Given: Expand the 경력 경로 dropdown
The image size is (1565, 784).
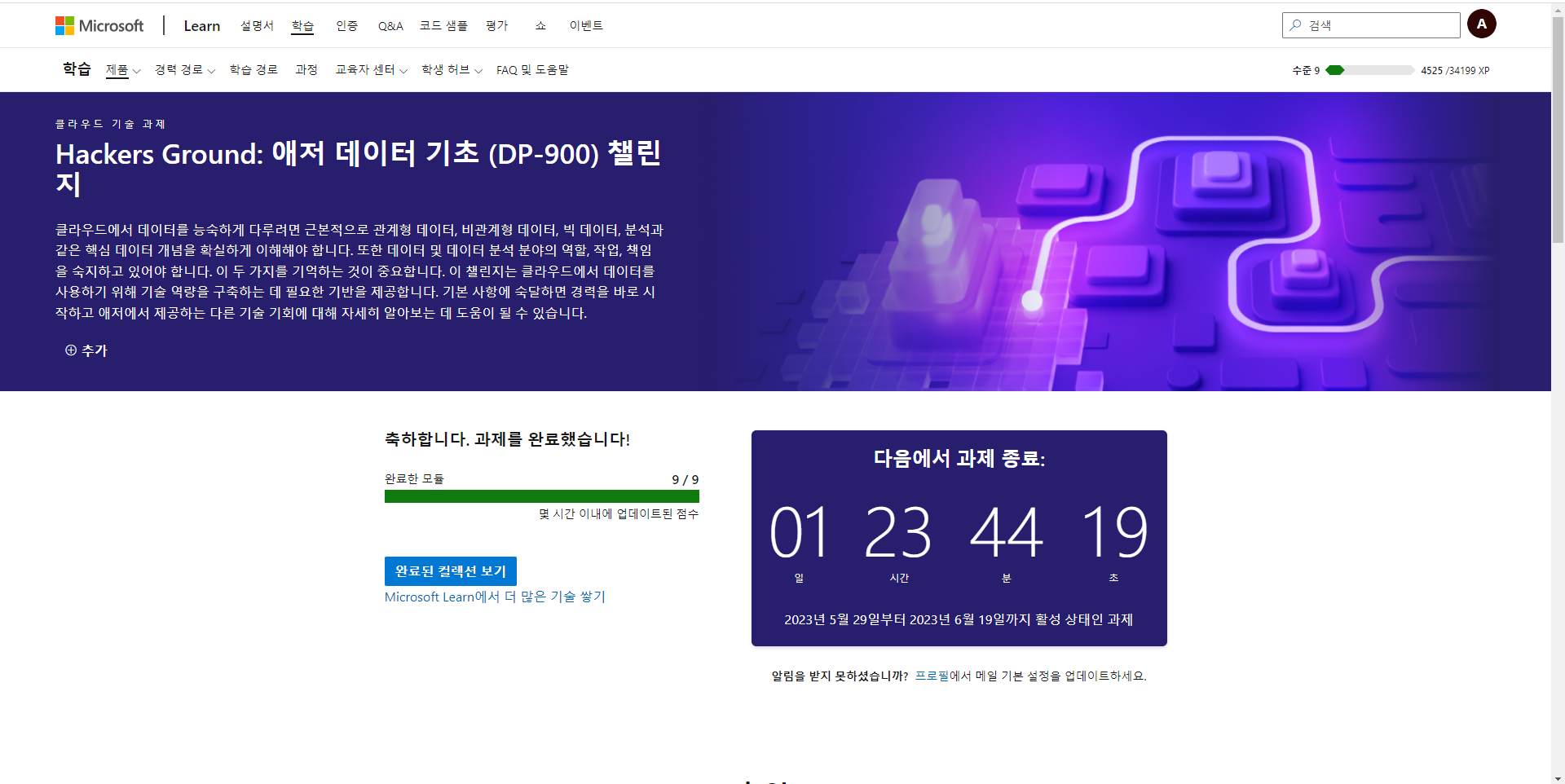Looking at the screenshot, I should tap(183, 70).
